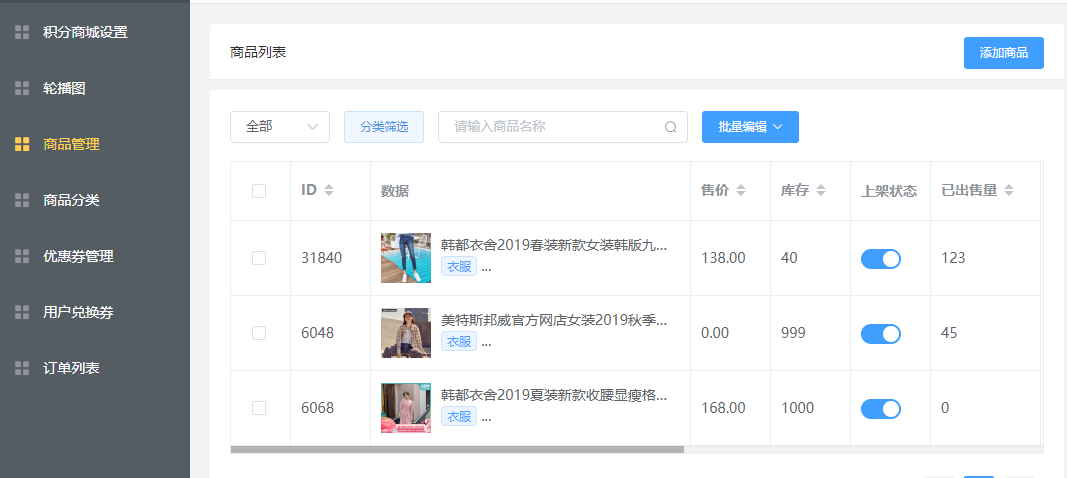The image size is (1067, 478).
Task: Focus the 请输入商品名称 search field
Action: (563, 127)
